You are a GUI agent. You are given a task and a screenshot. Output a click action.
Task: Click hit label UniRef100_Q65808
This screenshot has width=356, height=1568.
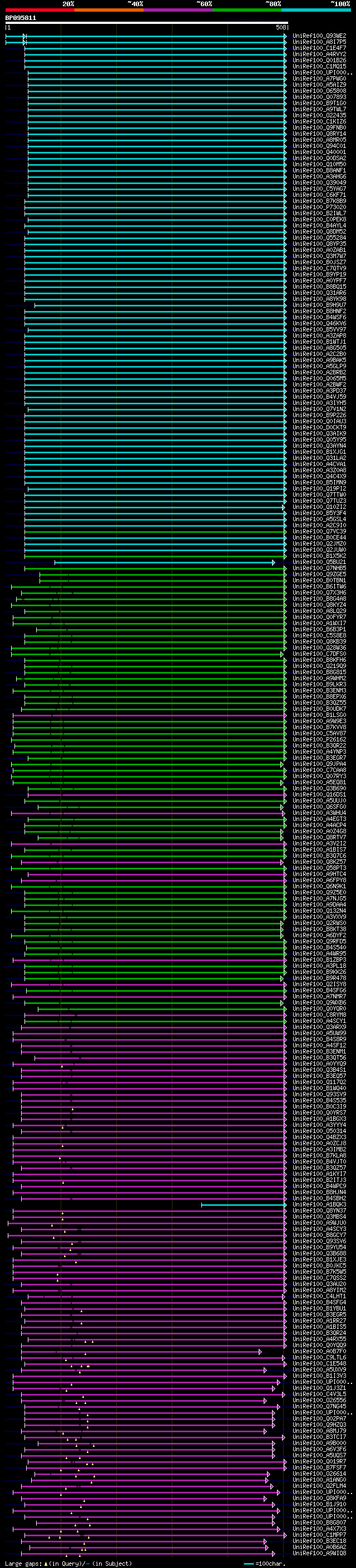(319, 91)
